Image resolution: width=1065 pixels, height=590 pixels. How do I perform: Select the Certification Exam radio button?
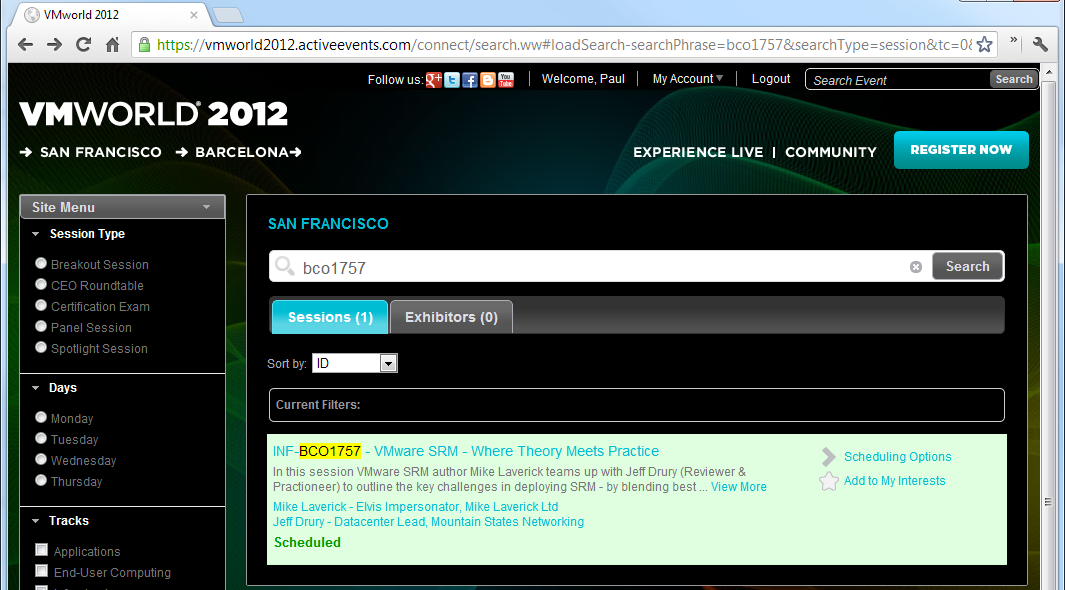41,305
